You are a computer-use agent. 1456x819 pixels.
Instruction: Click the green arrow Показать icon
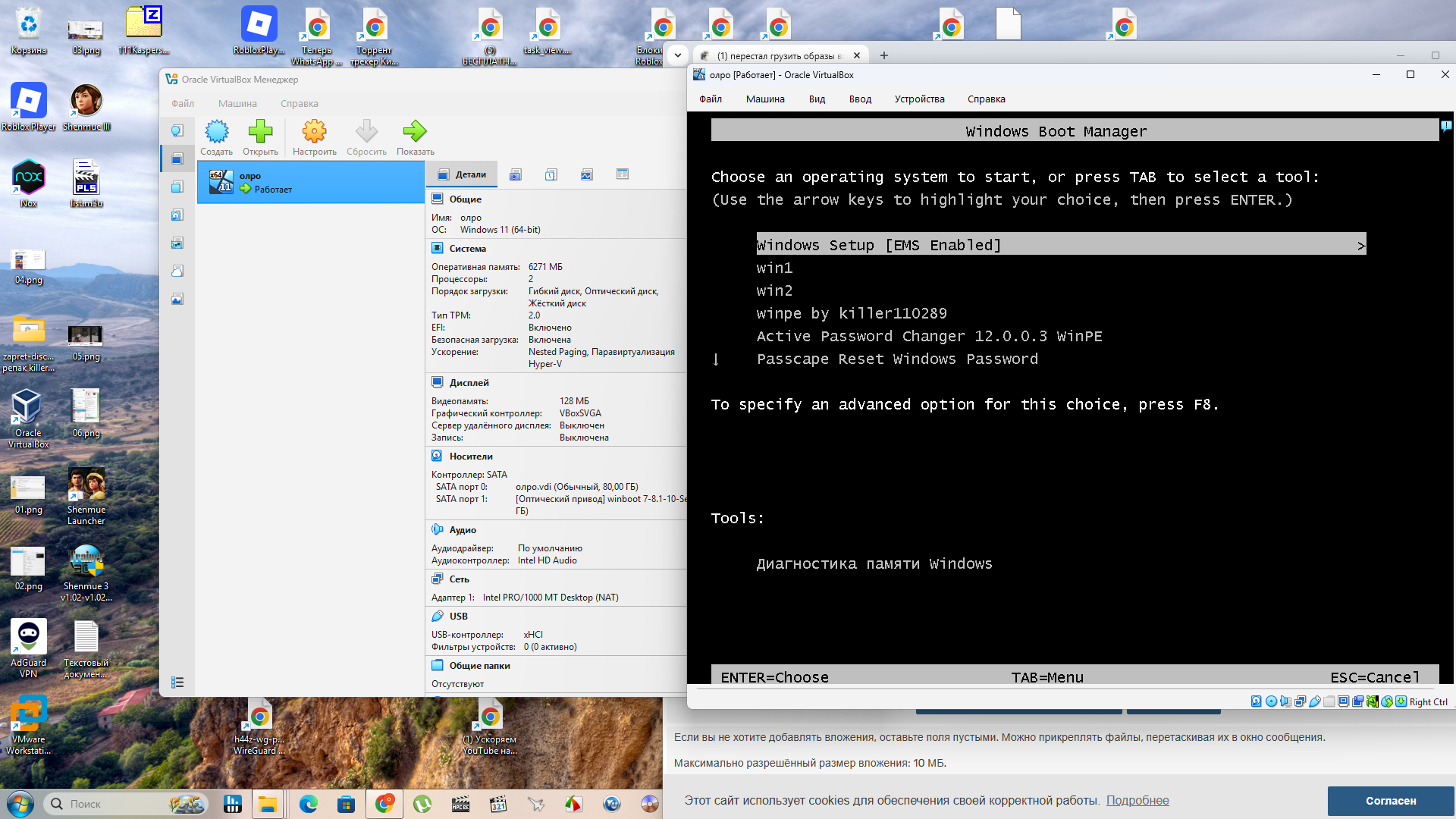[415, 132]
